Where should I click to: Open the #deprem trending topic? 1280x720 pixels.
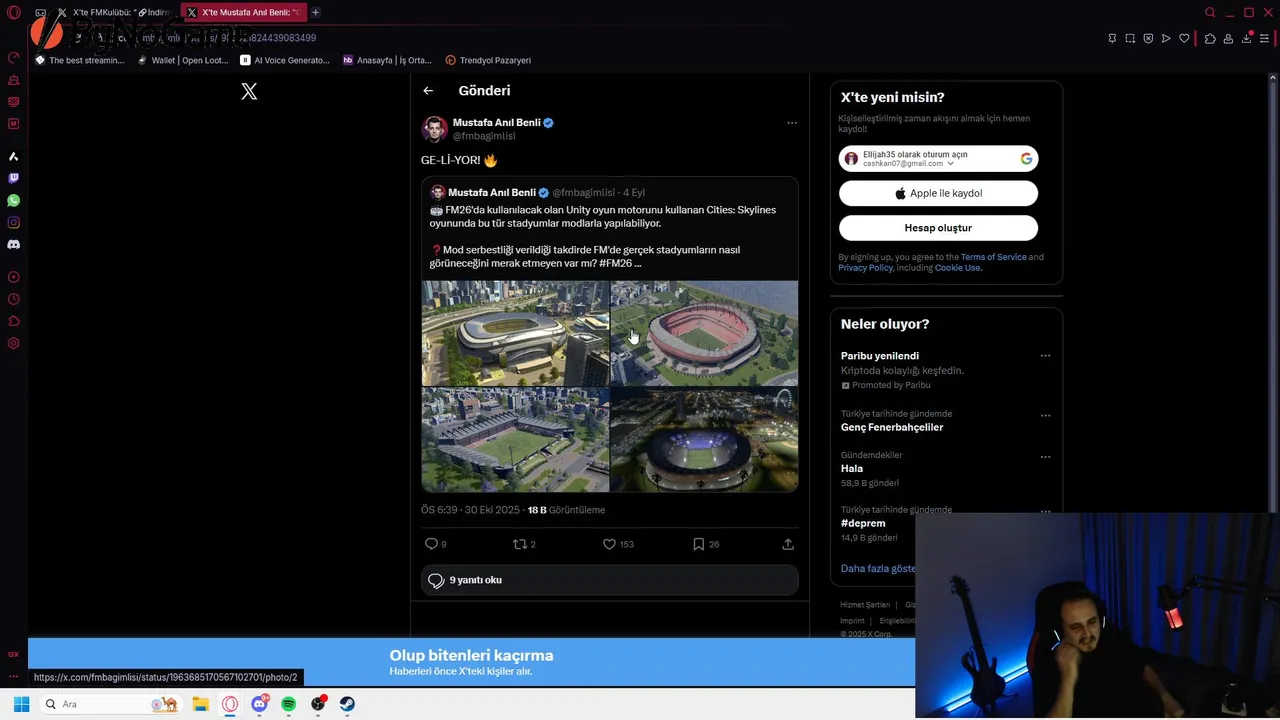(x=863, y=523)
